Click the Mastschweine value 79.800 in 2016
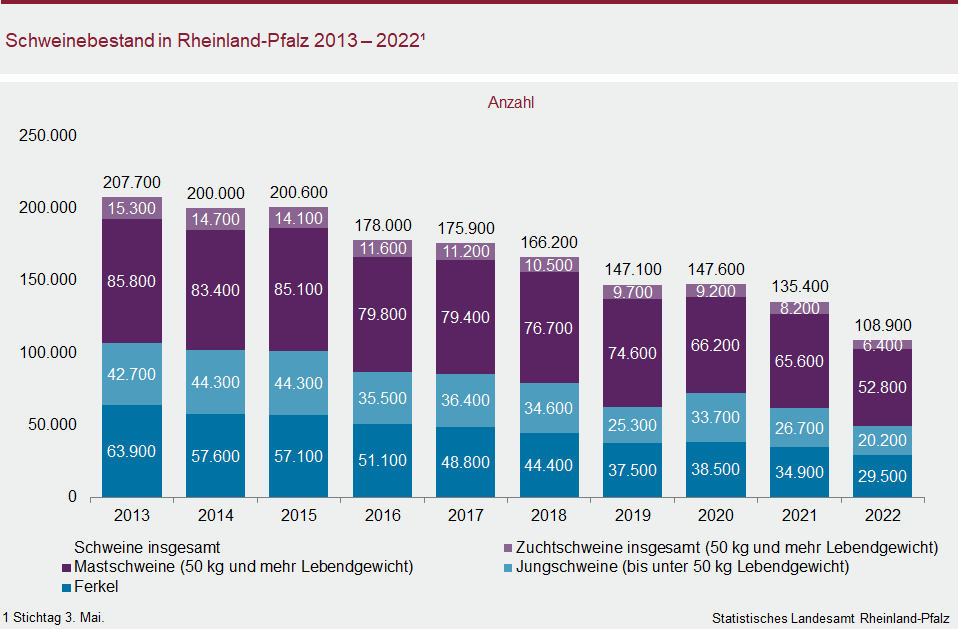Viewport: 958px width, 629px height. pyautogui.click(x=382, y=314)
